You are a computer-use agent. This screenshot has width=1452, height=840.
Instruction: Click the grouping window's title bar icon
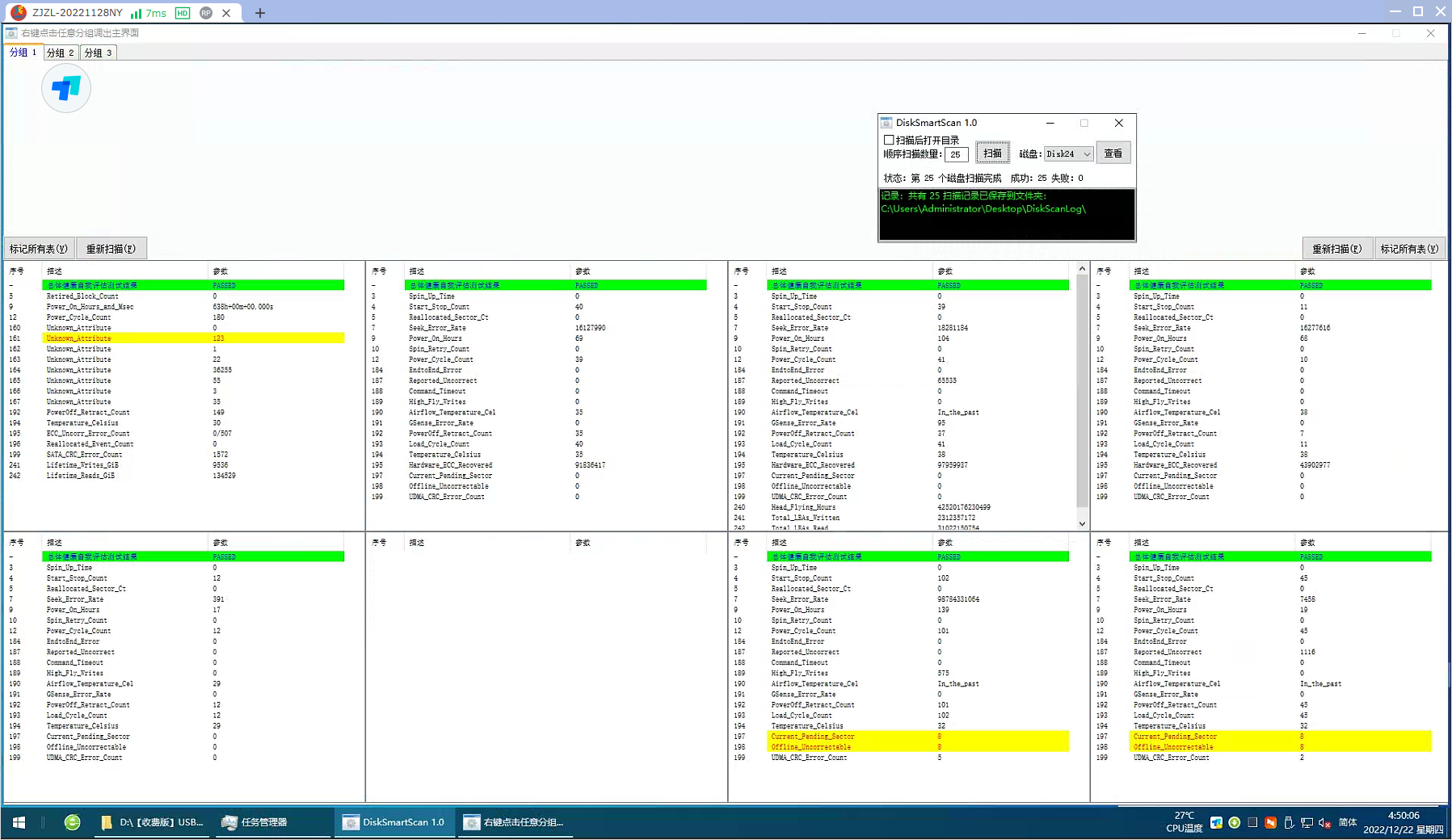pyautogui.click(x=11, y=33)
